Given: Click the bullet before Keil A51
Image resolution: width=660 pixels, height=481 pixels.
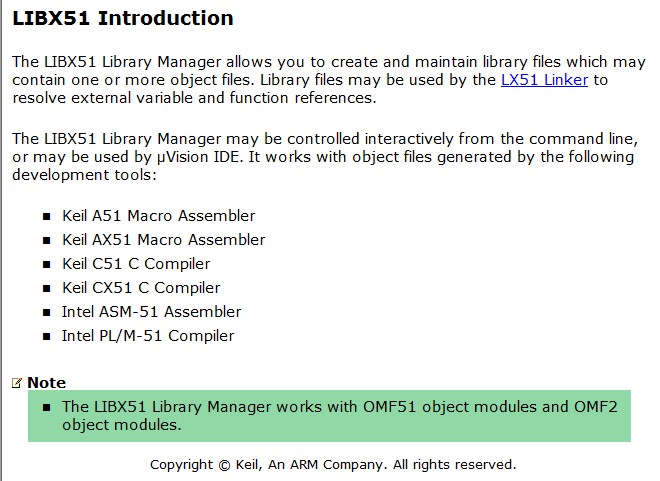Looking at the screenshot, I should pyautogui.click(x=46, y=217).
